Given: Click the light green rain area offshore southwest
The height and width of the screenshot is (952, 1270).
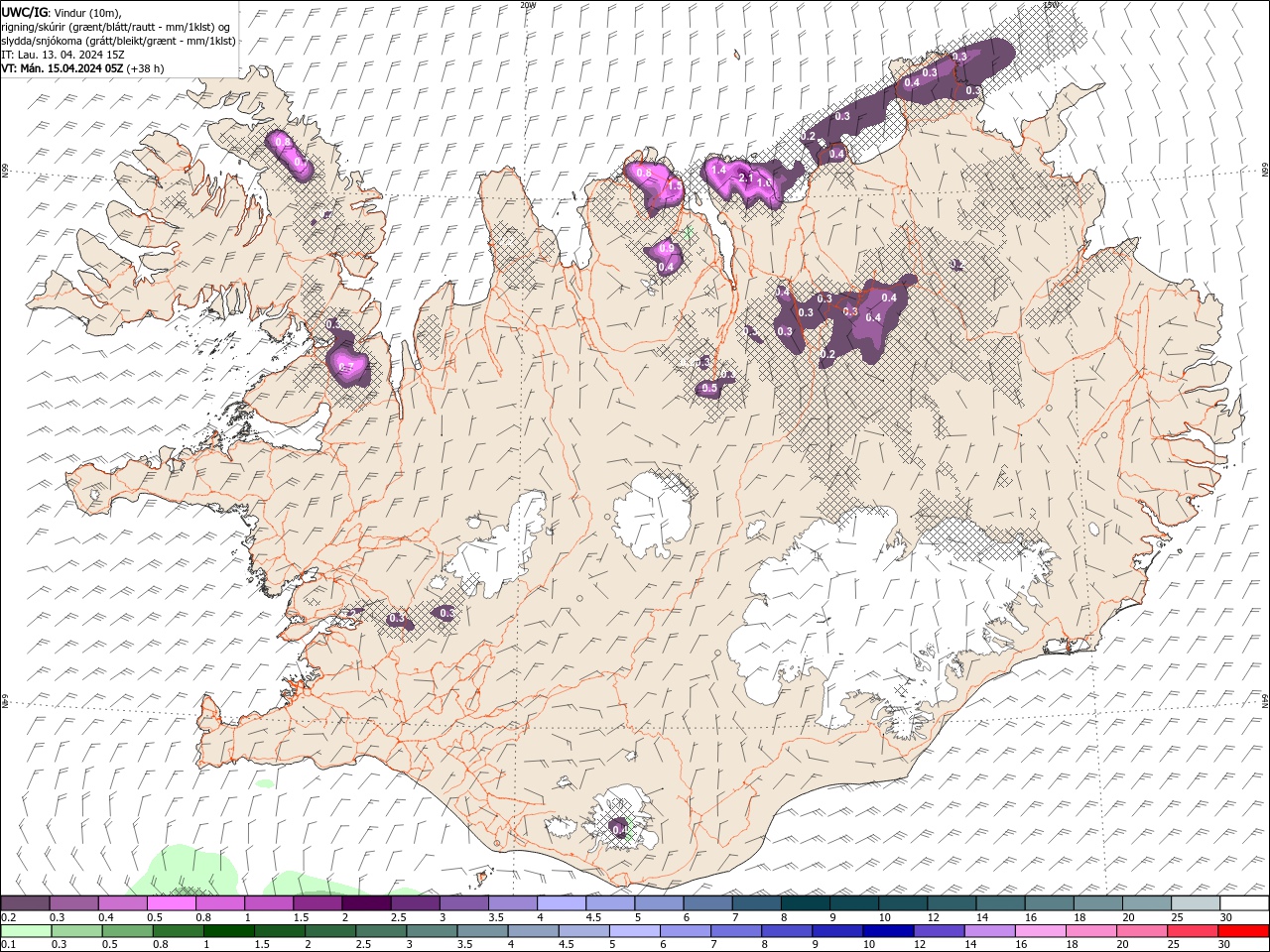Looking at the screenshot, I should point(186,871).
